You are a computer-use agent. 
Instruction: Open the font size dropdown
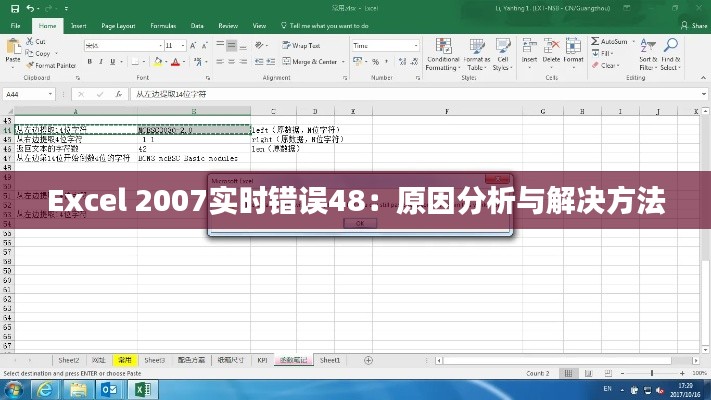click(182, 45)
